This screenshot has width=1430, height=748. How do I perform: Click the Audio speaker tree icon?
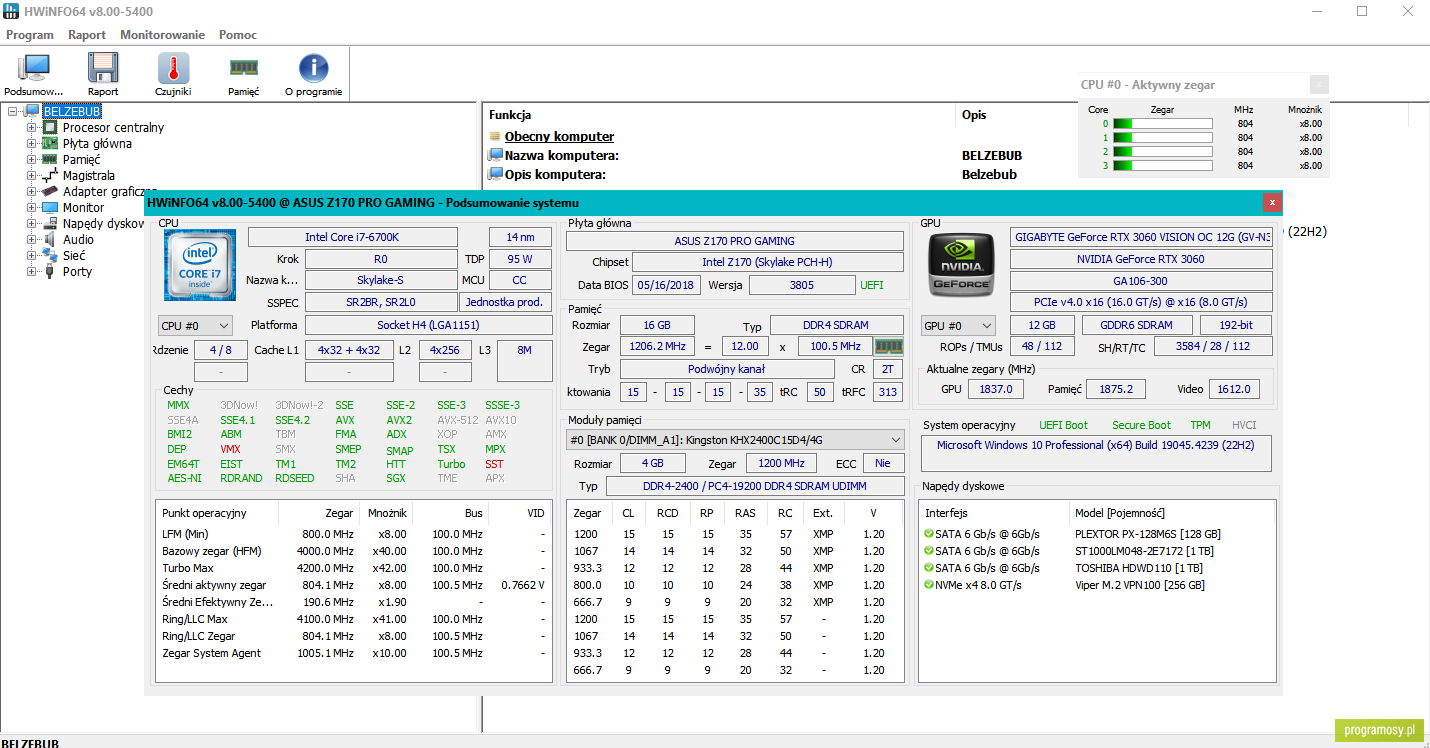50,240
